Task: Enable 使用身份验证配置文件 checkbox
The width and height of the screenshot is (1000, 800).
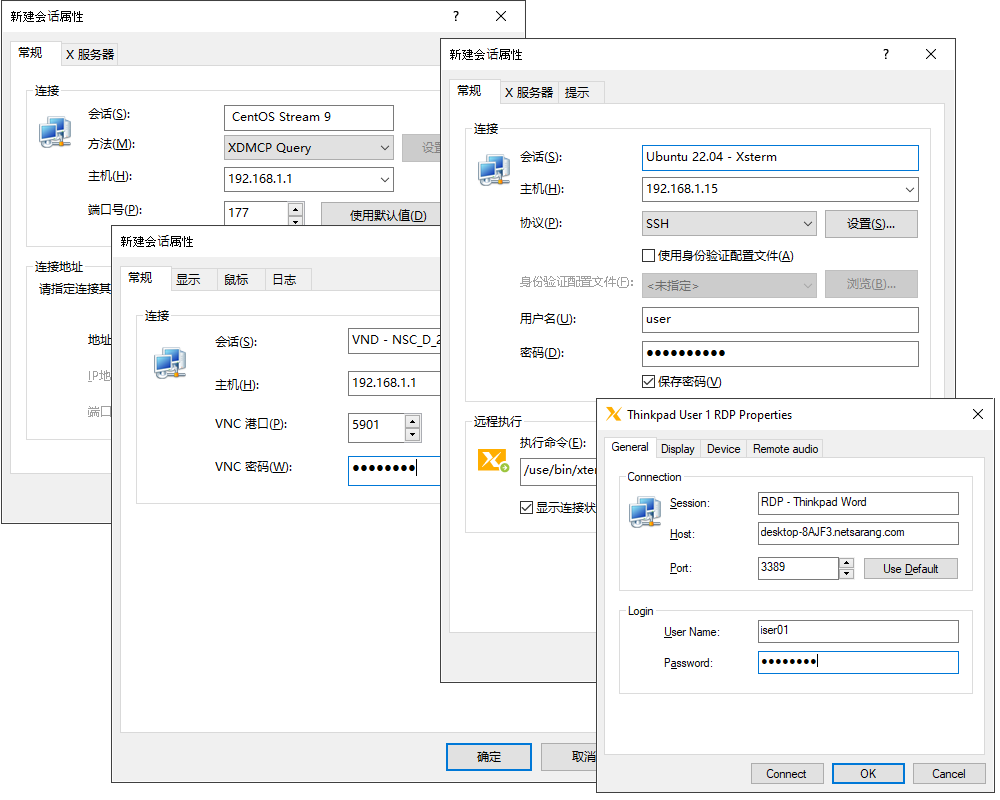Action: click(648, 256)
